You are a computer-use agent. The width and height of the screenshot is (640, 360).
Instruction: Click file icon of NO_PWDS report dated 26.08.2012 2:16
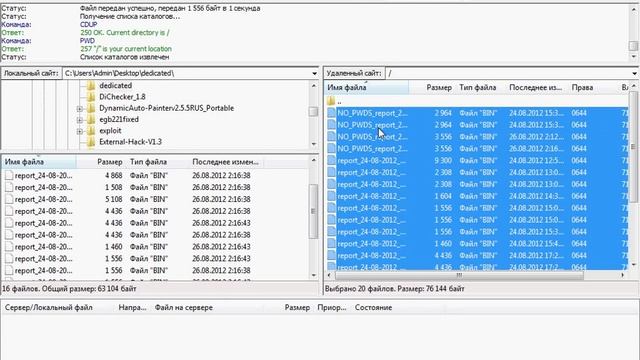pos(331,149)
